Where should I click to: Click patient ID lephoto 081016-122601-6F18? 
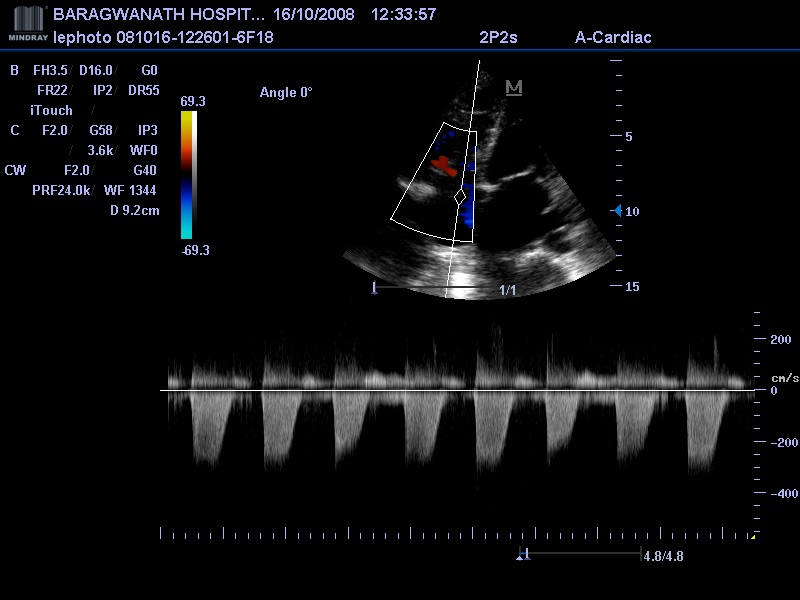click(x=163, y=37)
